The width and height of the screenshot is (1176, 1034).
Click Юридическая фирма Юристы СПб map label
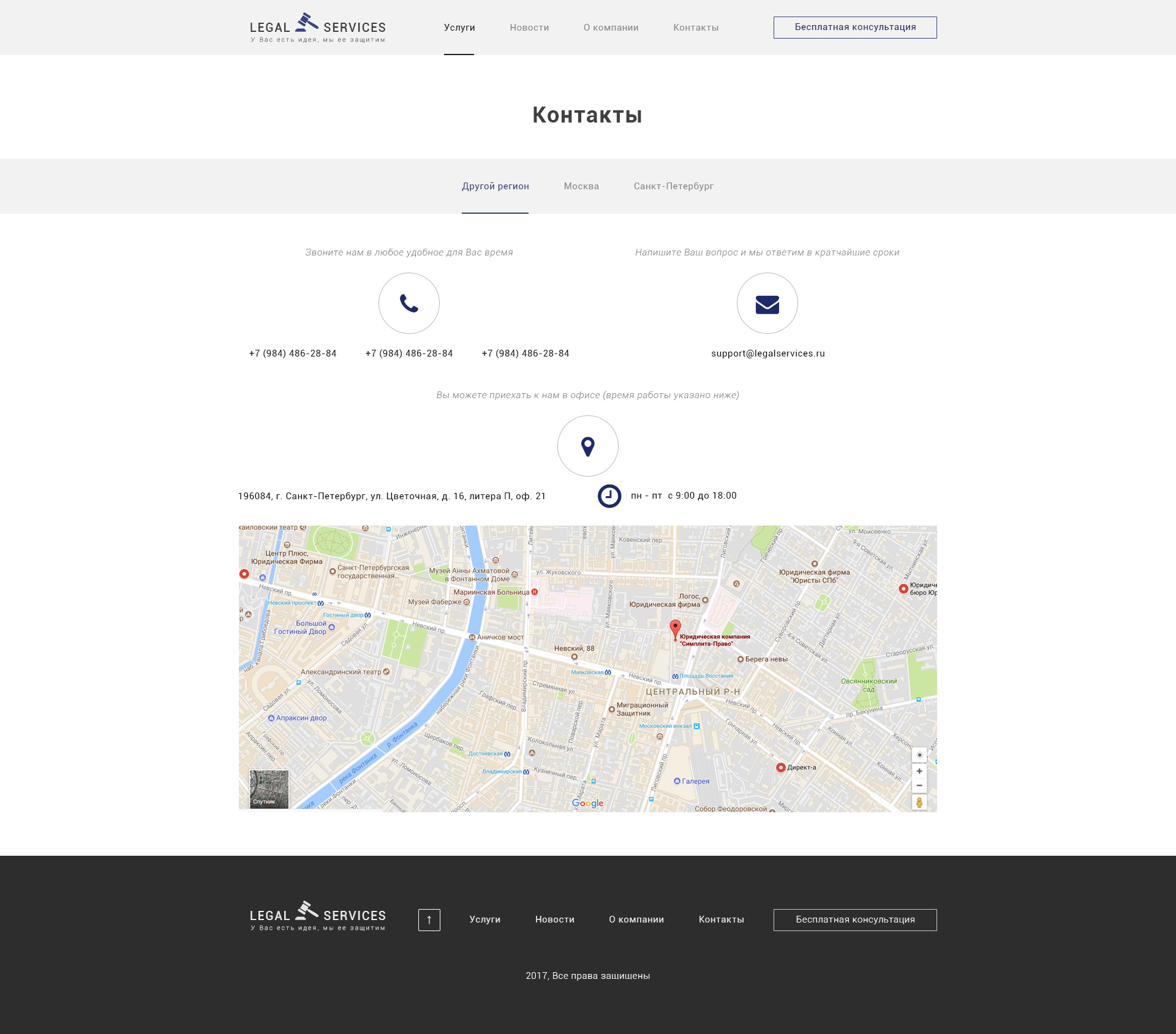tap(814, 576)
